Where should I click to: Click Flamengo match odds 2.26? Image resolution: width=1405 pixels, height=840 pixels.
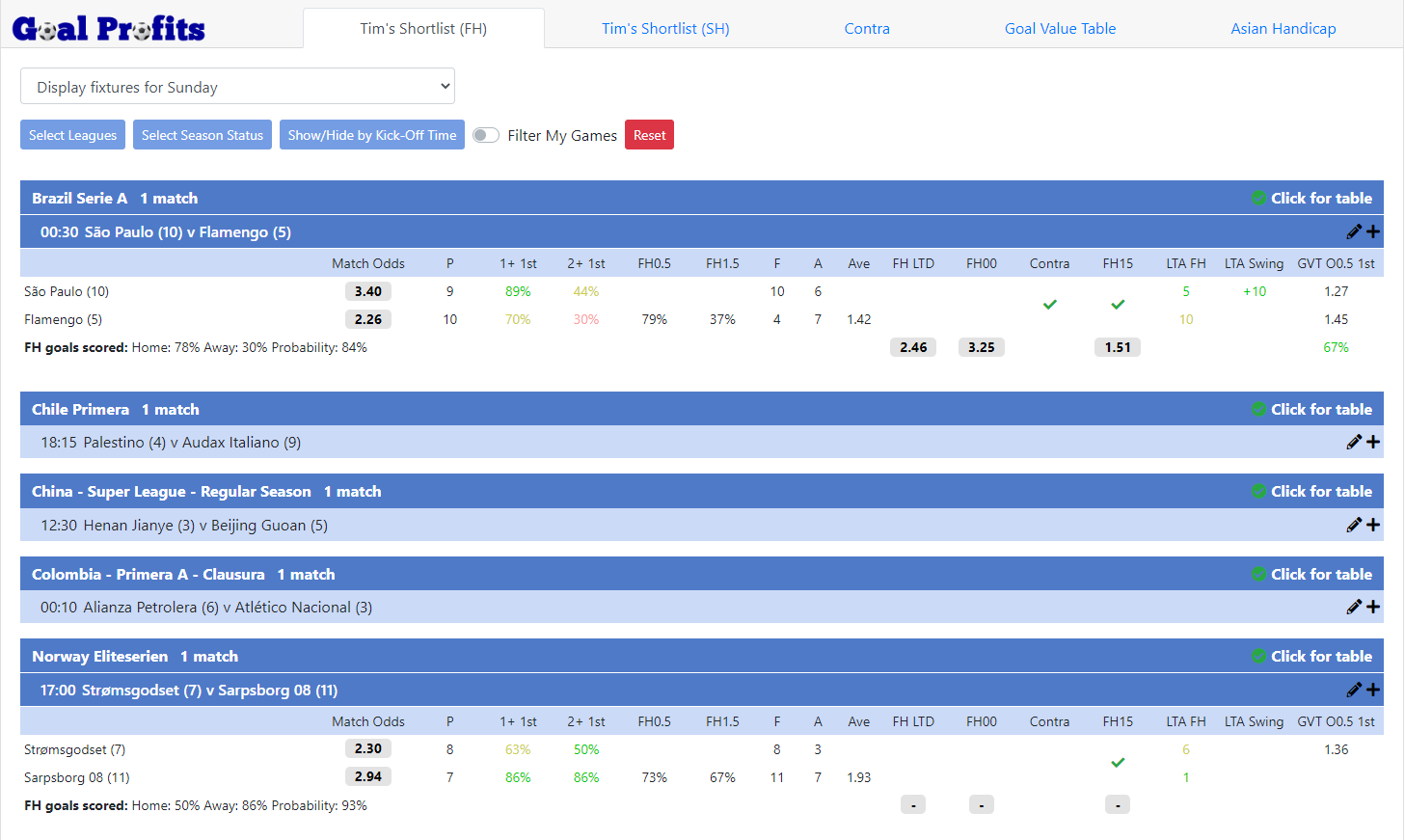[x=368, y=319]
